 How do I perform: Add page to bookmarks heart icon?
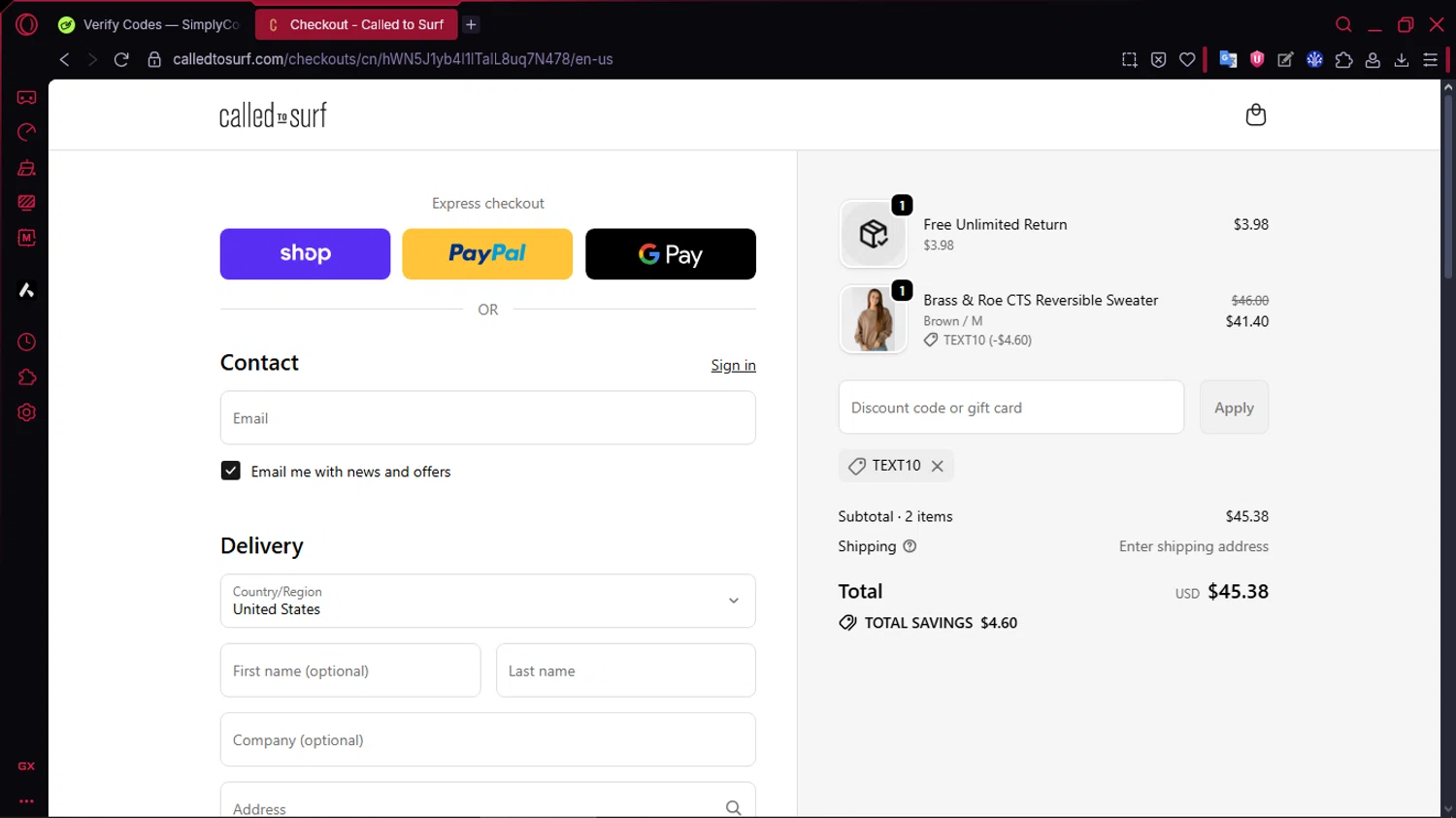coord(1187,59)
